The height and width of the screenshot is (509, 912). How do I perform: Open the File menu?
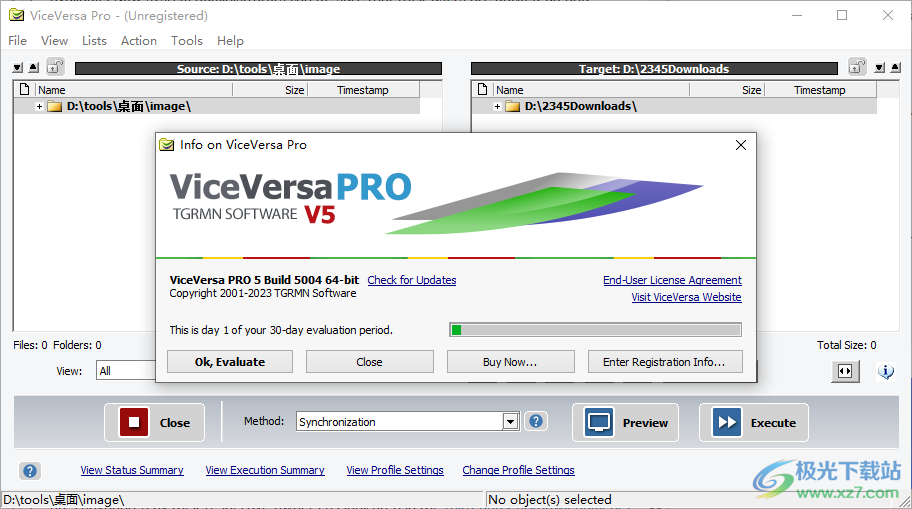pyautogui.click(x=17, y=41)
